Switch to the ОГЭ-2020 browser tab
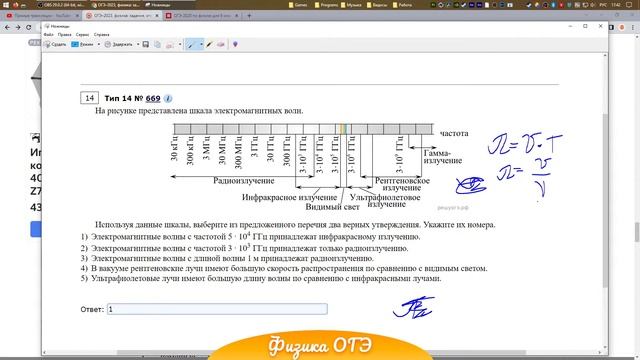Screen dimensions: 640x360 (201, 16)
